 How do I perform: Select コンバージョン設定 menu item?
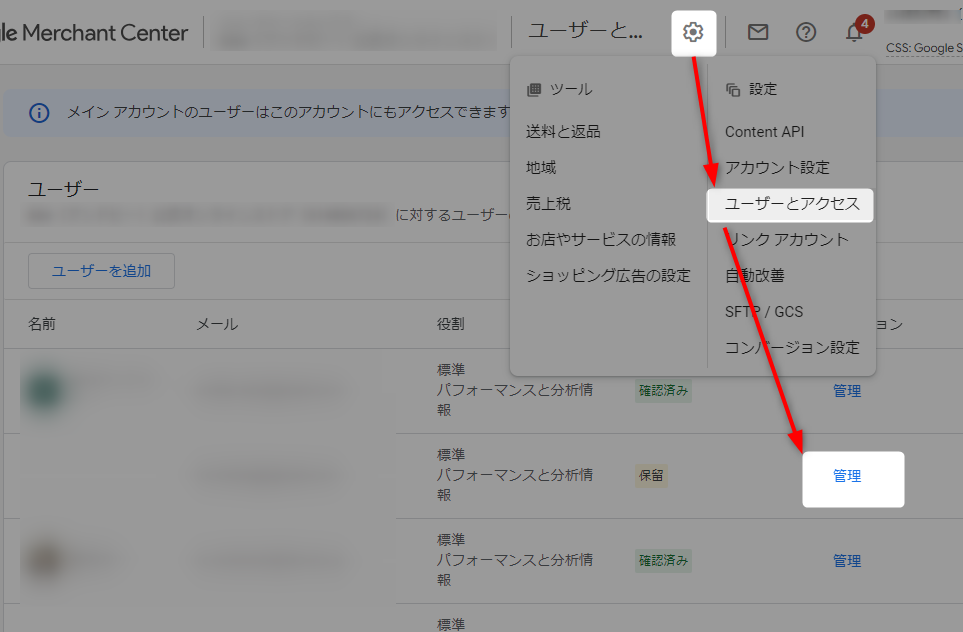click(x=792, y=348)
